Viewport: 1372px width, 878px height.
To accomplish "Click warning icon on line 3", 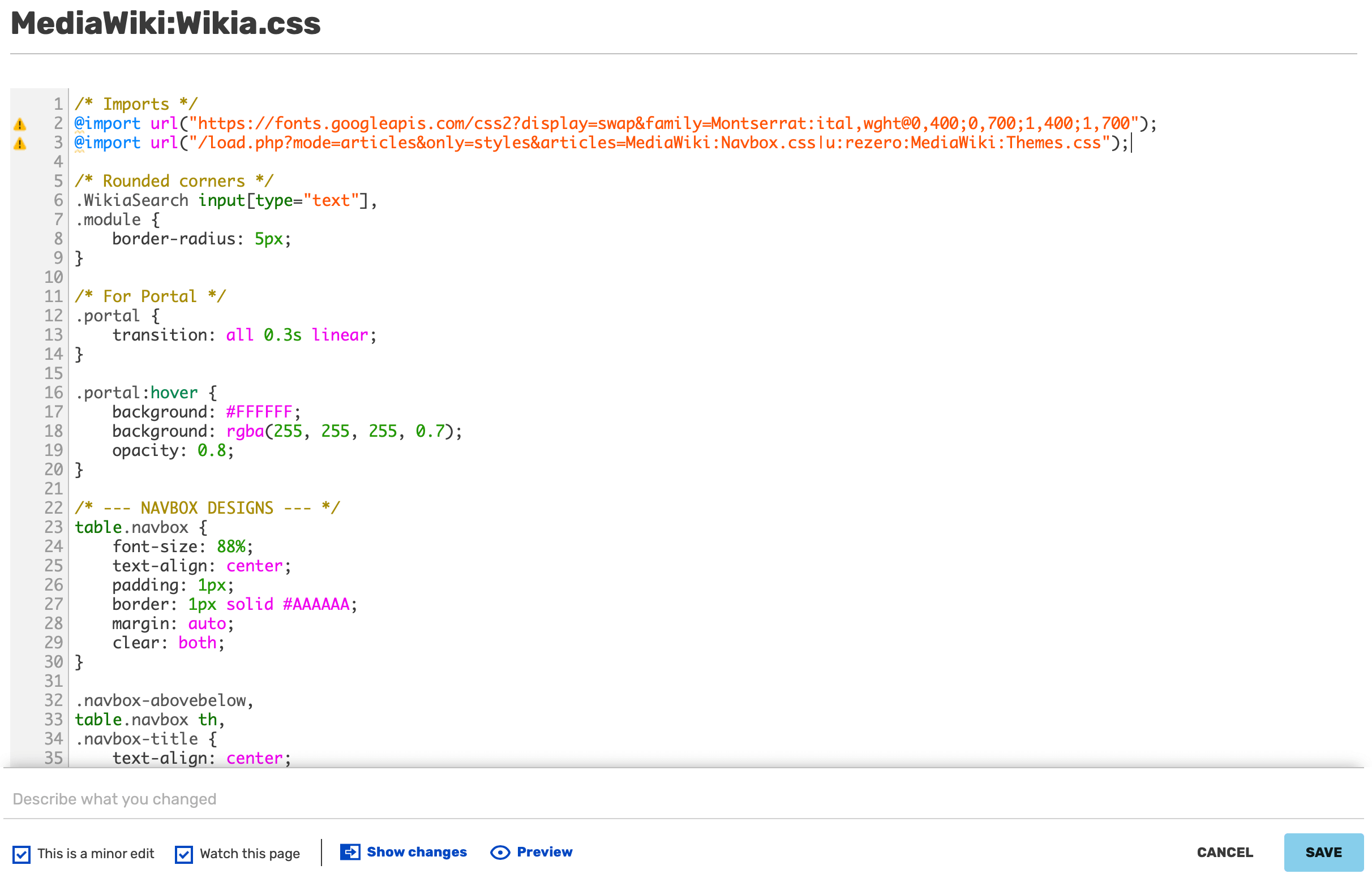I will 20,143.
